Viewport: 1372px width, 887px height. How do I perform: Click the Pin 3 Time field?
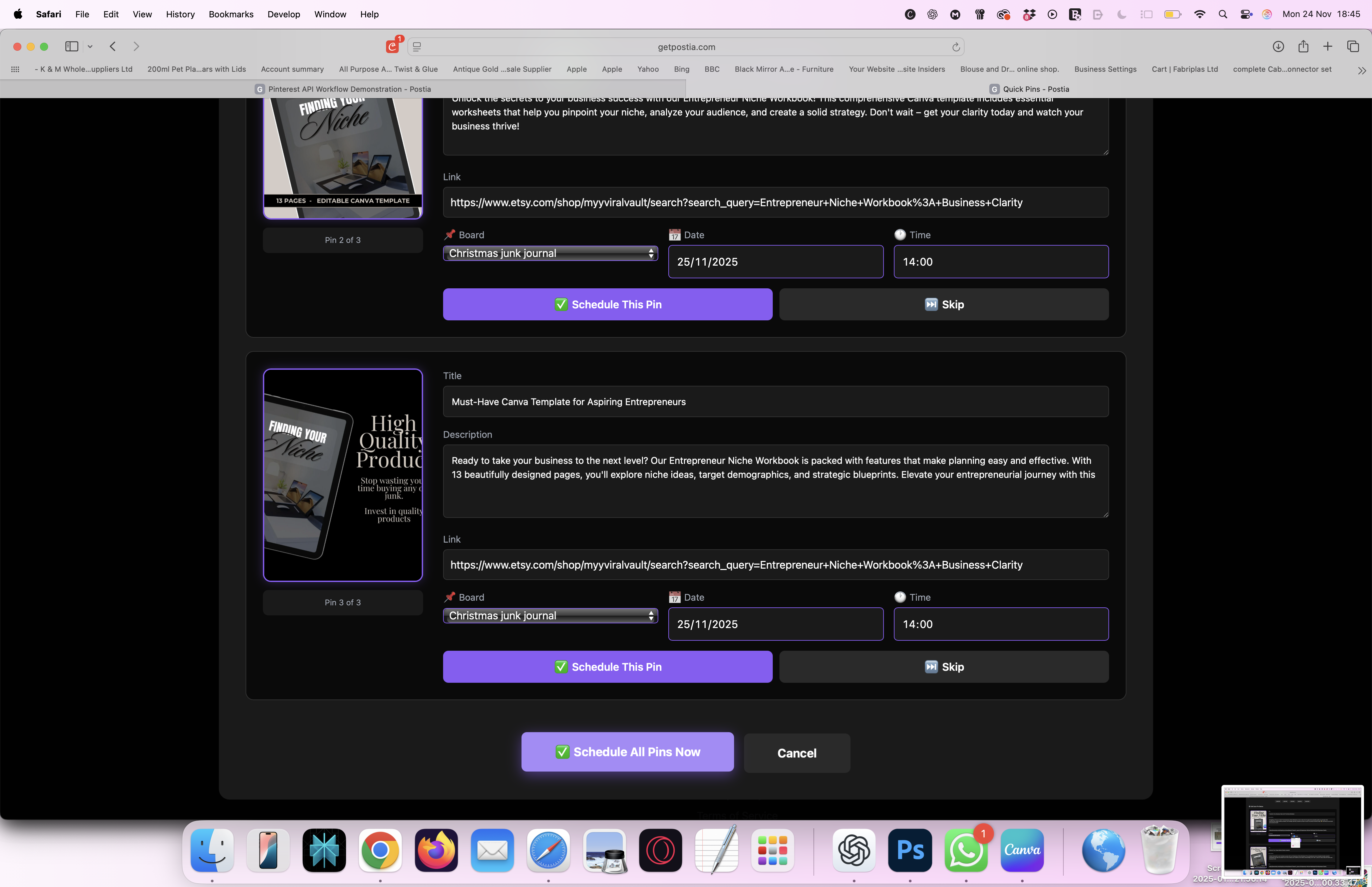[x=1001, y=624]
